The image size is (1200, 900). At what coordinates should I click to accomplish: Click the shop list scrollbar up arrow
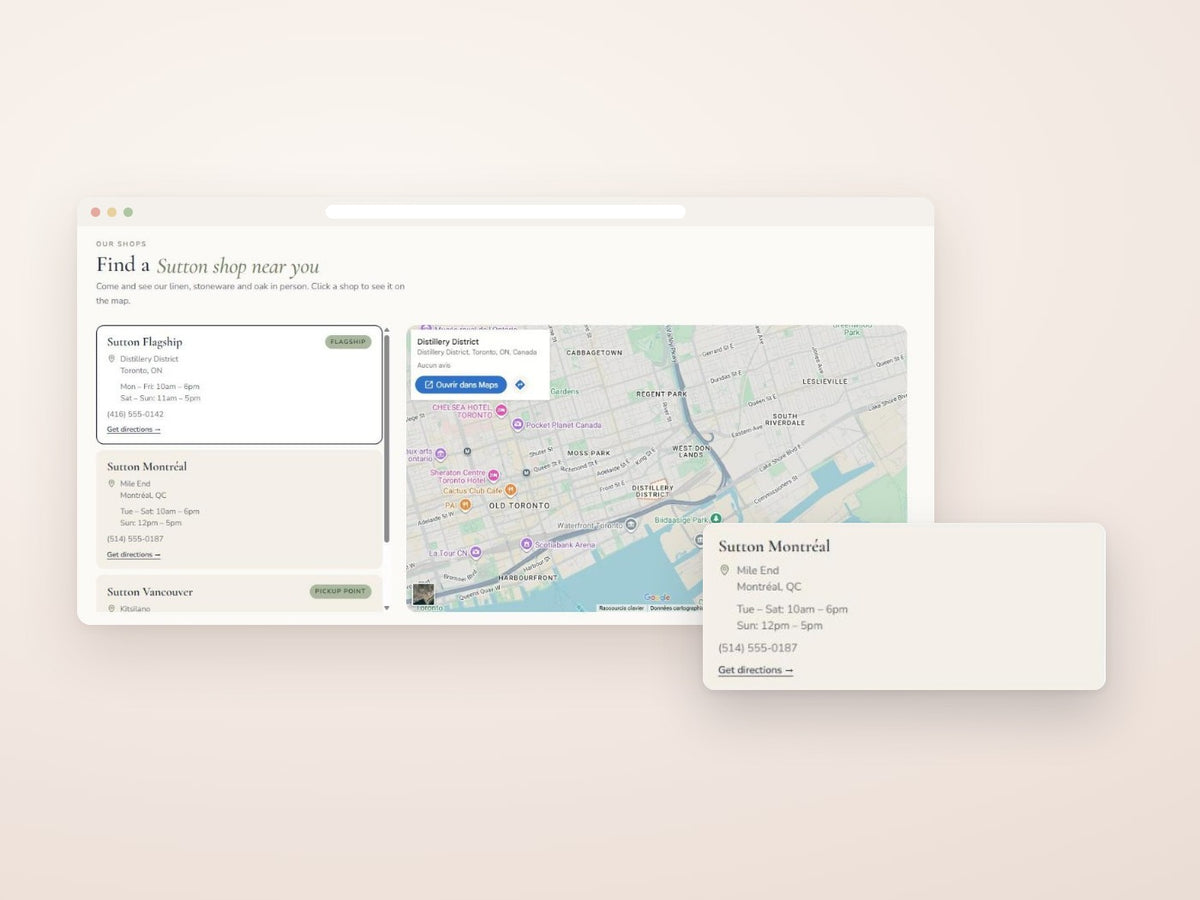387,329
